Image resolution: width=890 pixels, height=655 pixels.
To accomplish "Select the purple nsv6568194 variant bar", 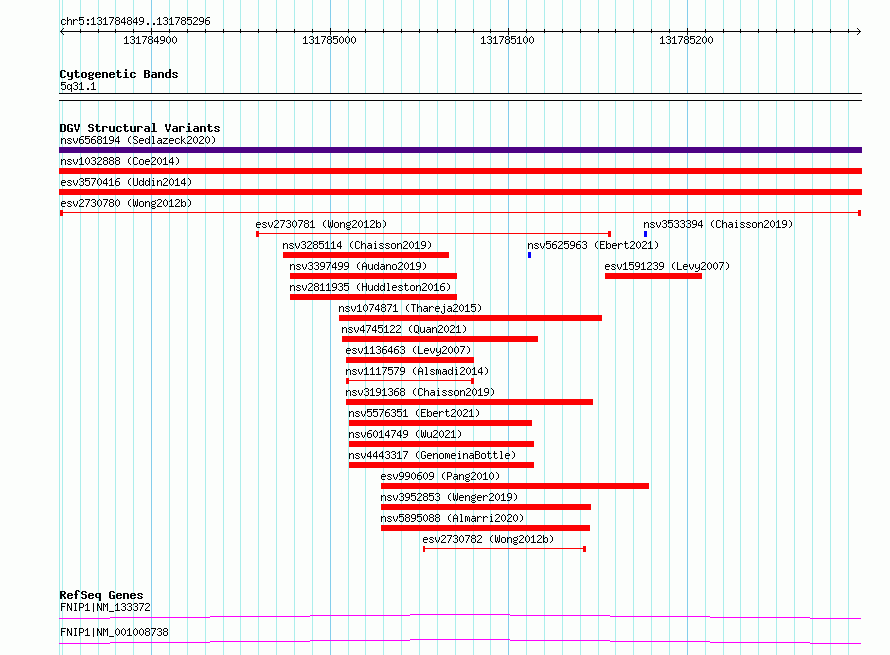I will 460,150.
